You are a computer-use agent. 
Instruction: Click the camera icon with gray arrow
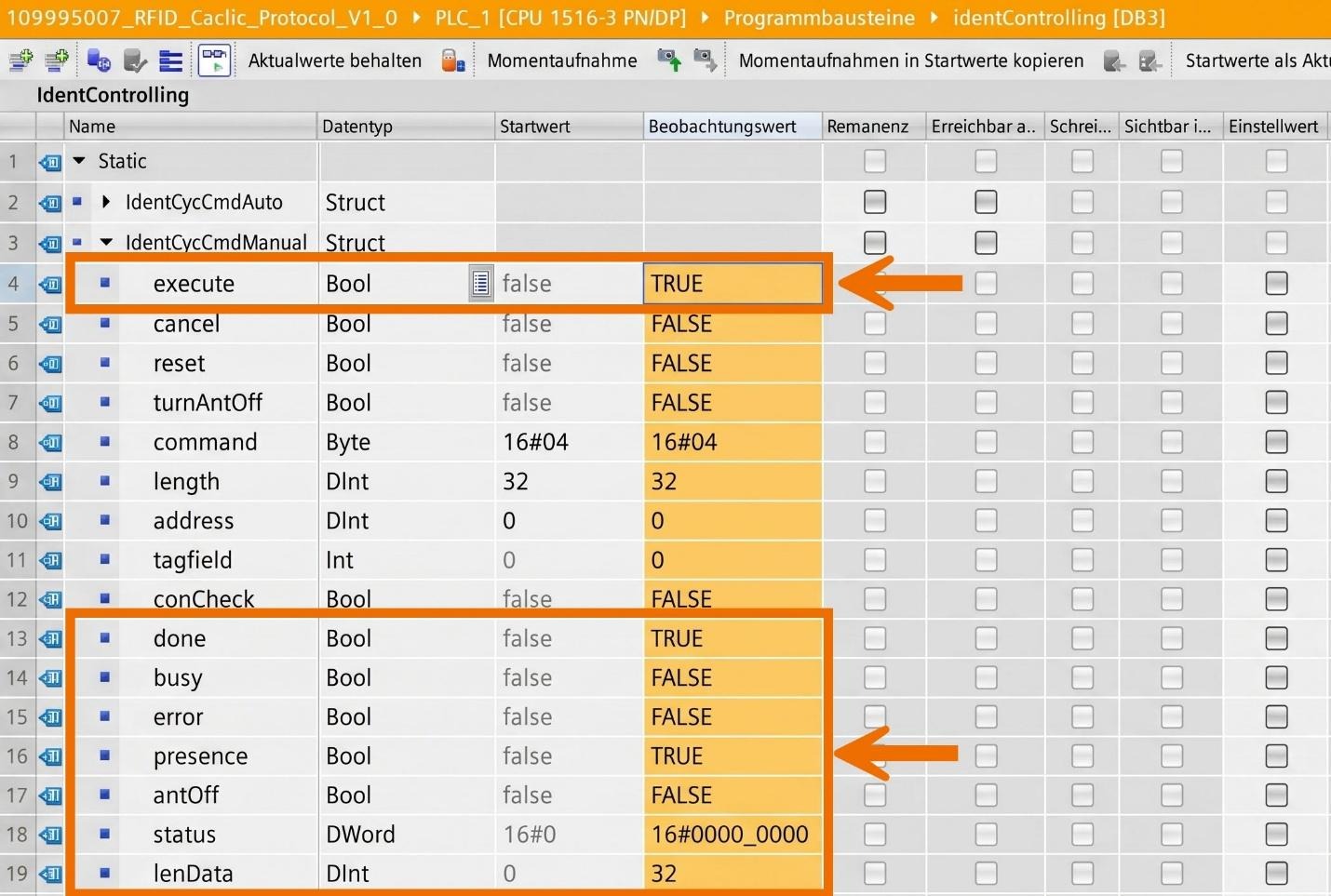(x=706, y=61)
